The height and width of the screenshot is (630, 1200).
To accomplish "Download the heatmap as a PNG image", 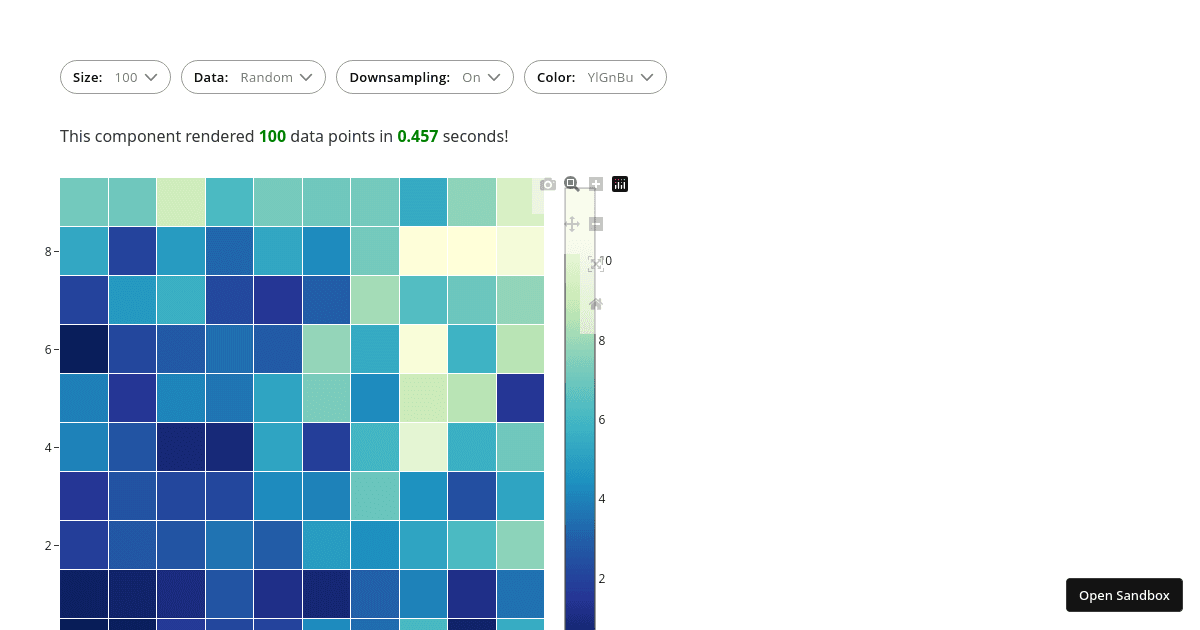I will coord(548,184).
